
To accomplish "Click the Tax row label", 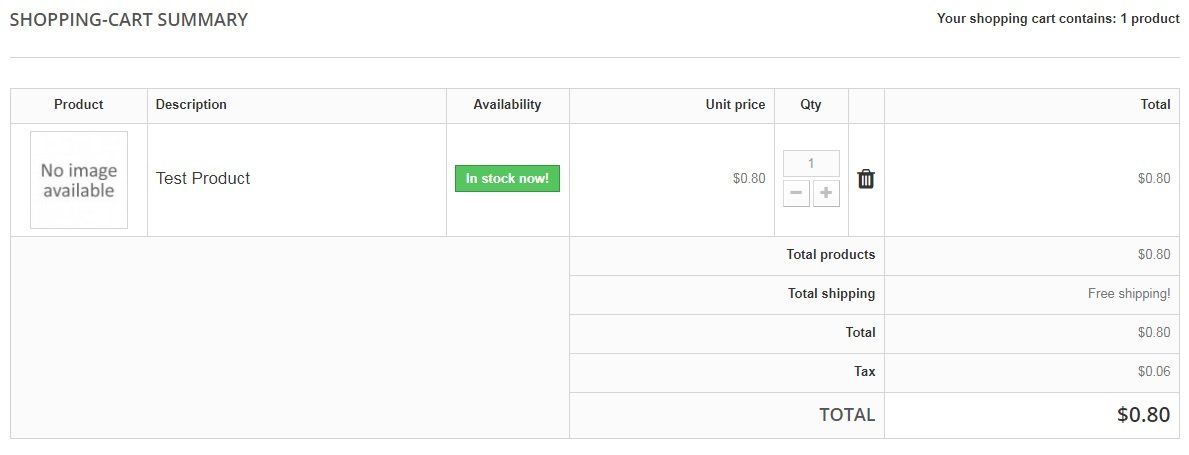I will tap(864, 372).
